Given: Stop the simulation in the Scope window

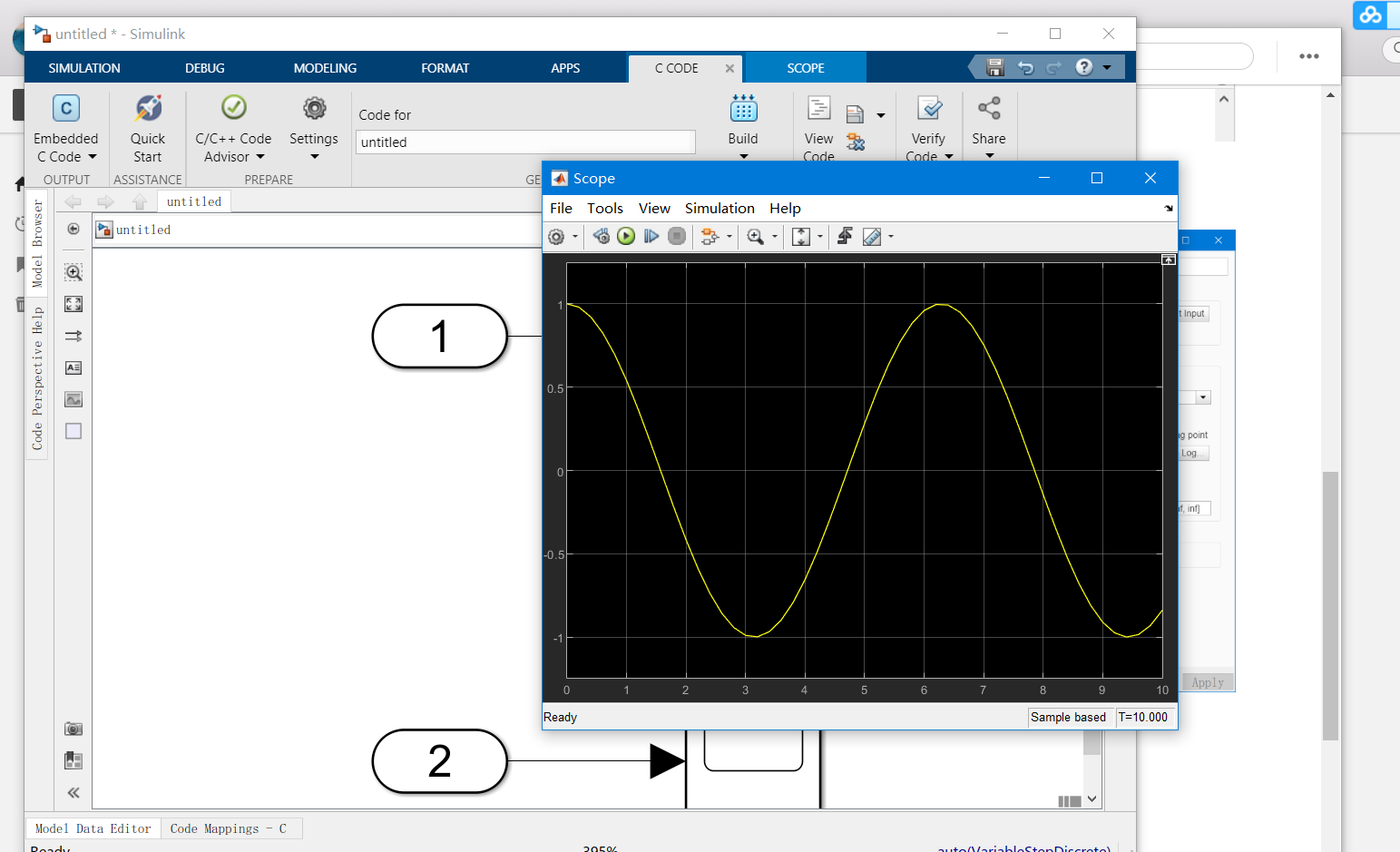Looking at the screenshot, I should [x=676, y=236].
